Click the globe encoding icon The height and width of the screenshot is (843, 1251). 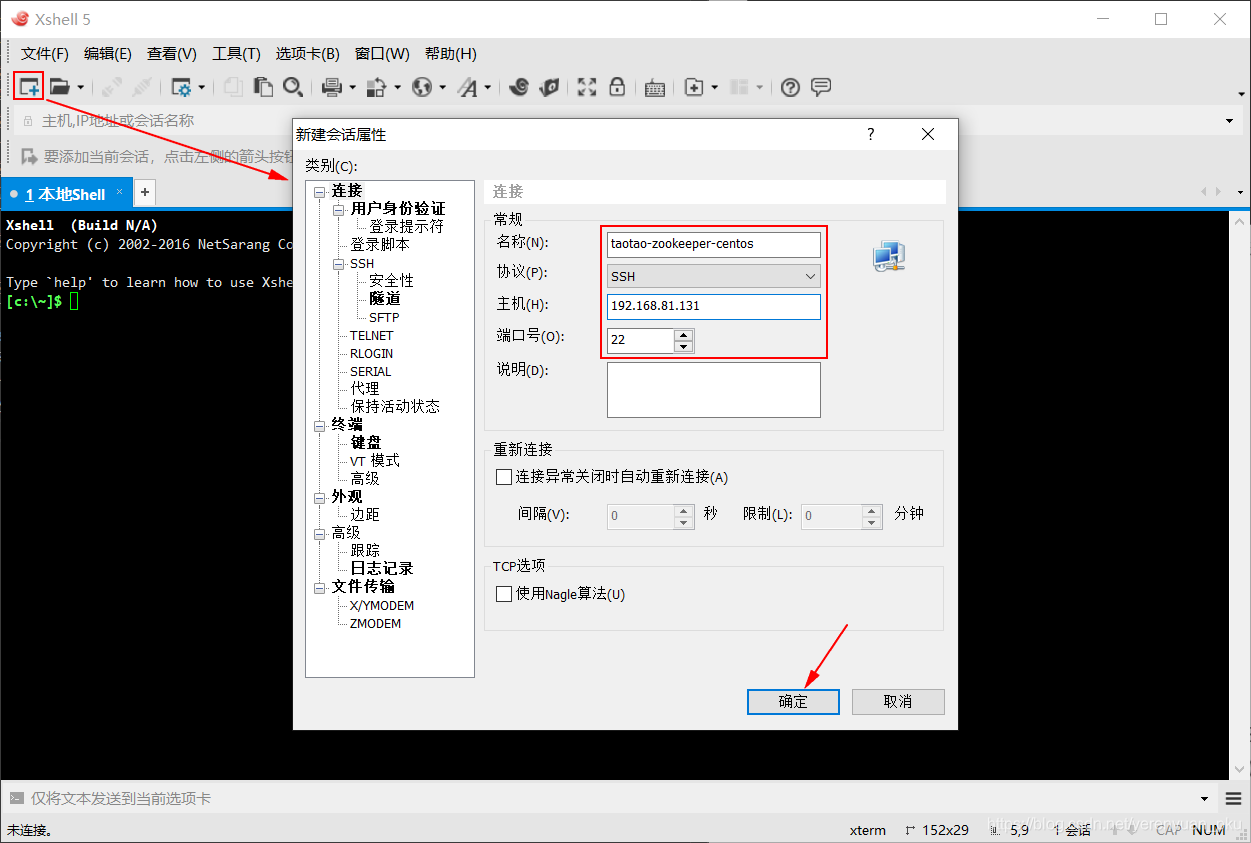coord(422,87)
